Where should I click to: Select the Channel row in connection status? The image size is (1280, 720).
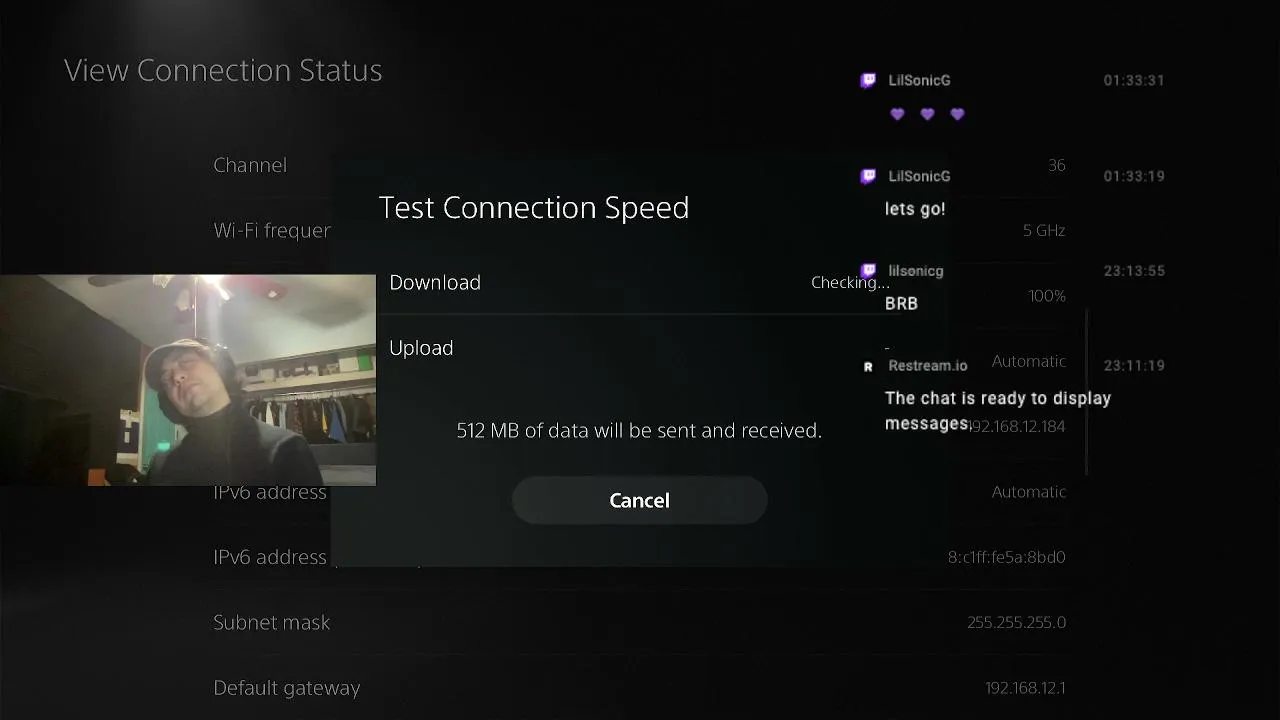point(639,165)
